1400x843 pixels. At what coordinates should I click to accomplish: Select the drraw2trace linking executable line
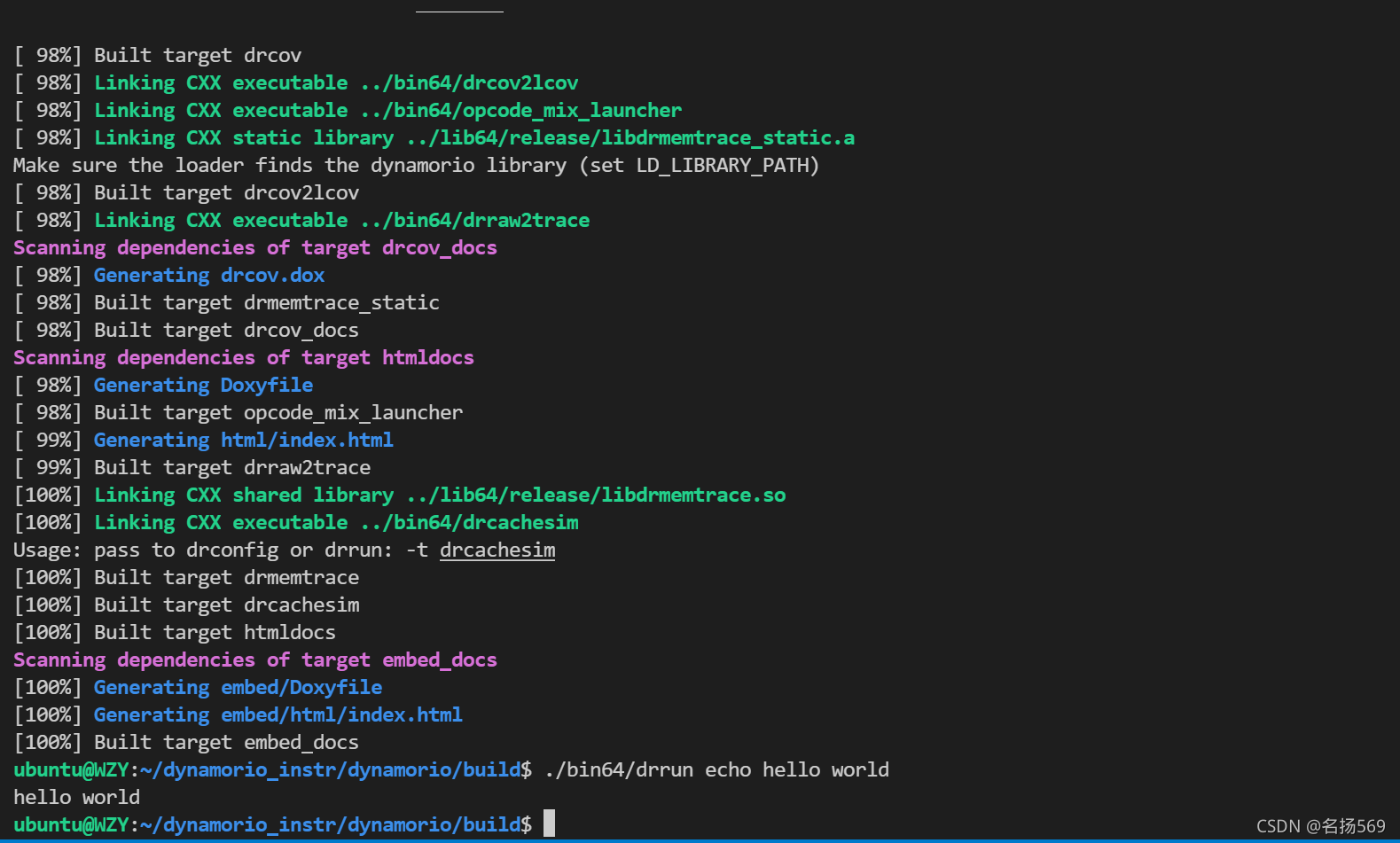click(x=301, y=221)
